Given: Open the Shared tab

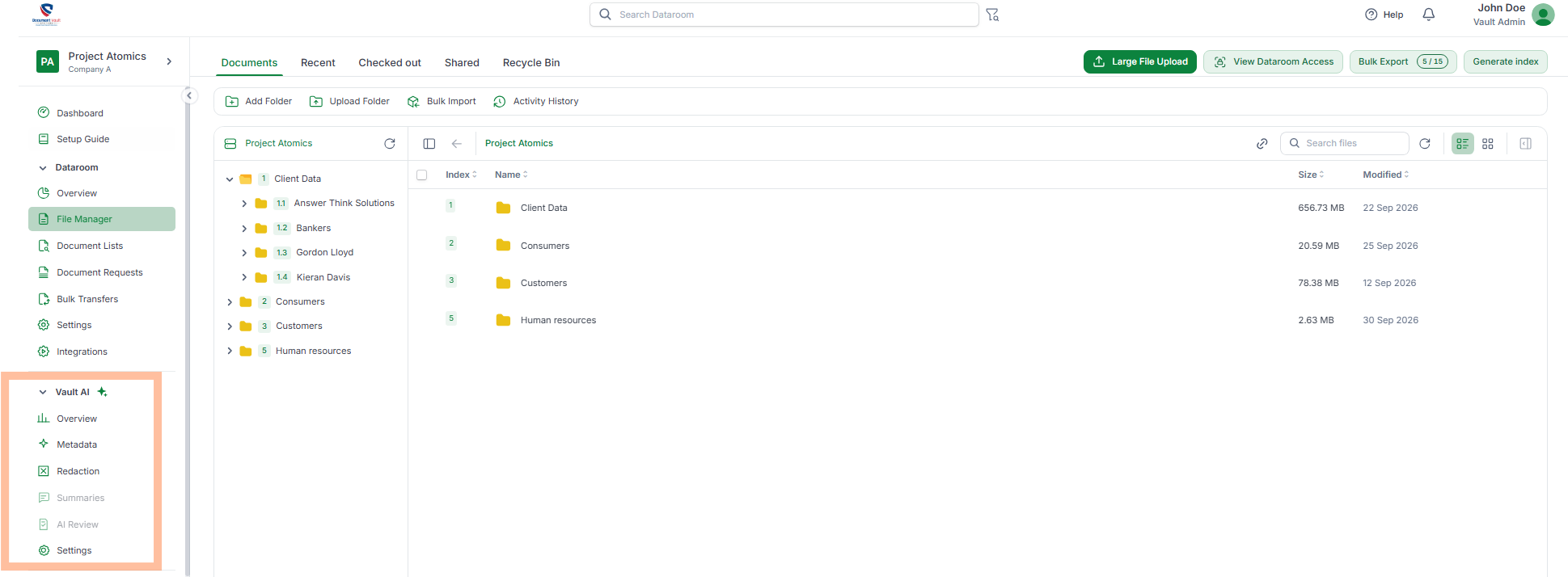Looking at the screenshot, I should click(x=462, y=62).
